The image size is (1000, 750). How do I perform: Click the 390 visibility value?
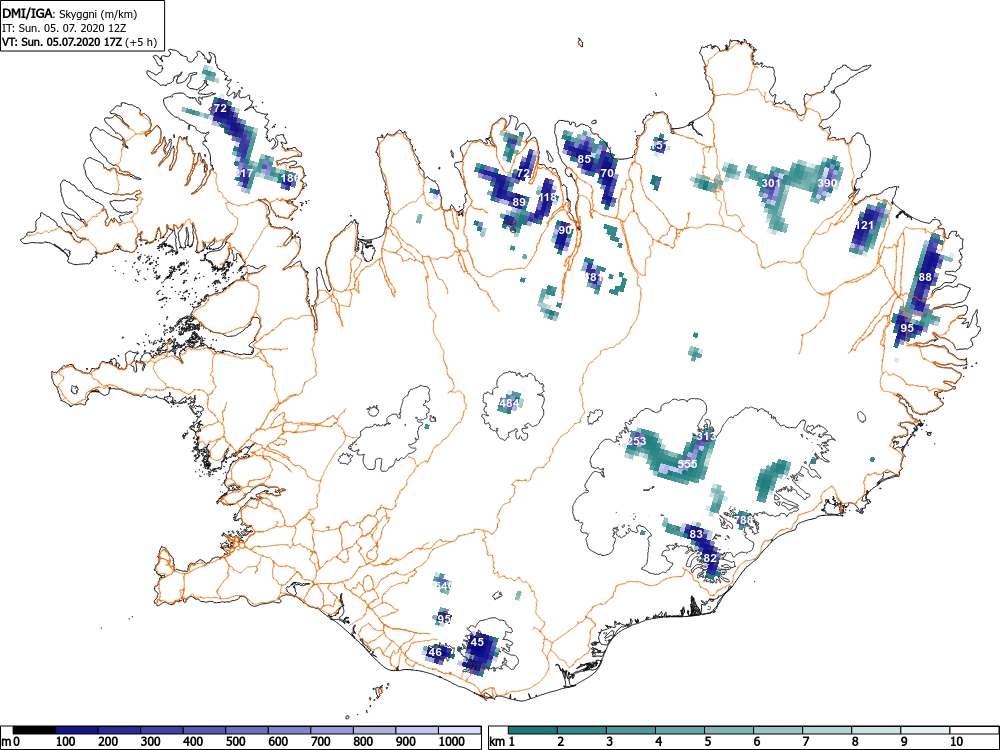pos(827,183)
